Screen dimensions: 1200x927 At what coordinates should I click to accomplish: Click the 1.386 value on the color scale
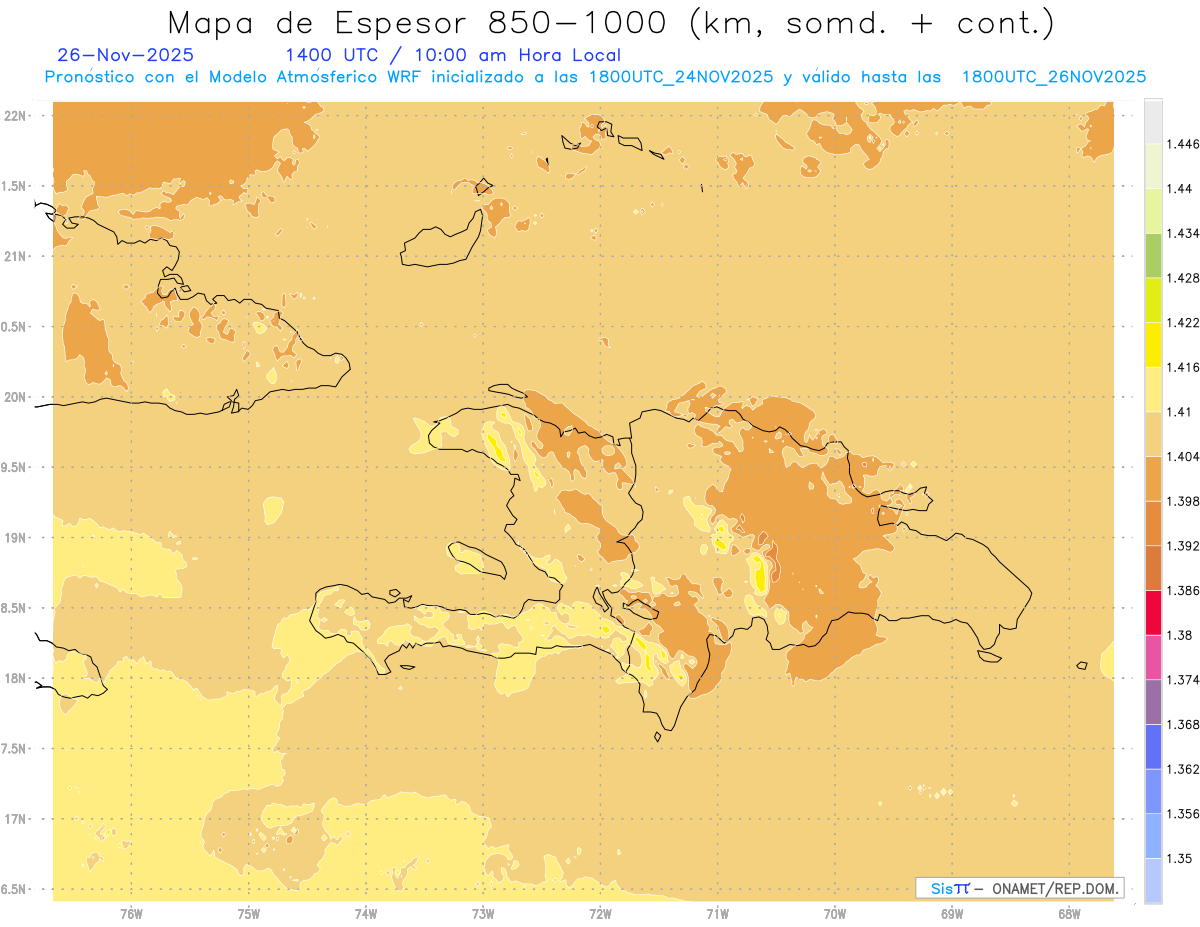tap(1183, 590)
